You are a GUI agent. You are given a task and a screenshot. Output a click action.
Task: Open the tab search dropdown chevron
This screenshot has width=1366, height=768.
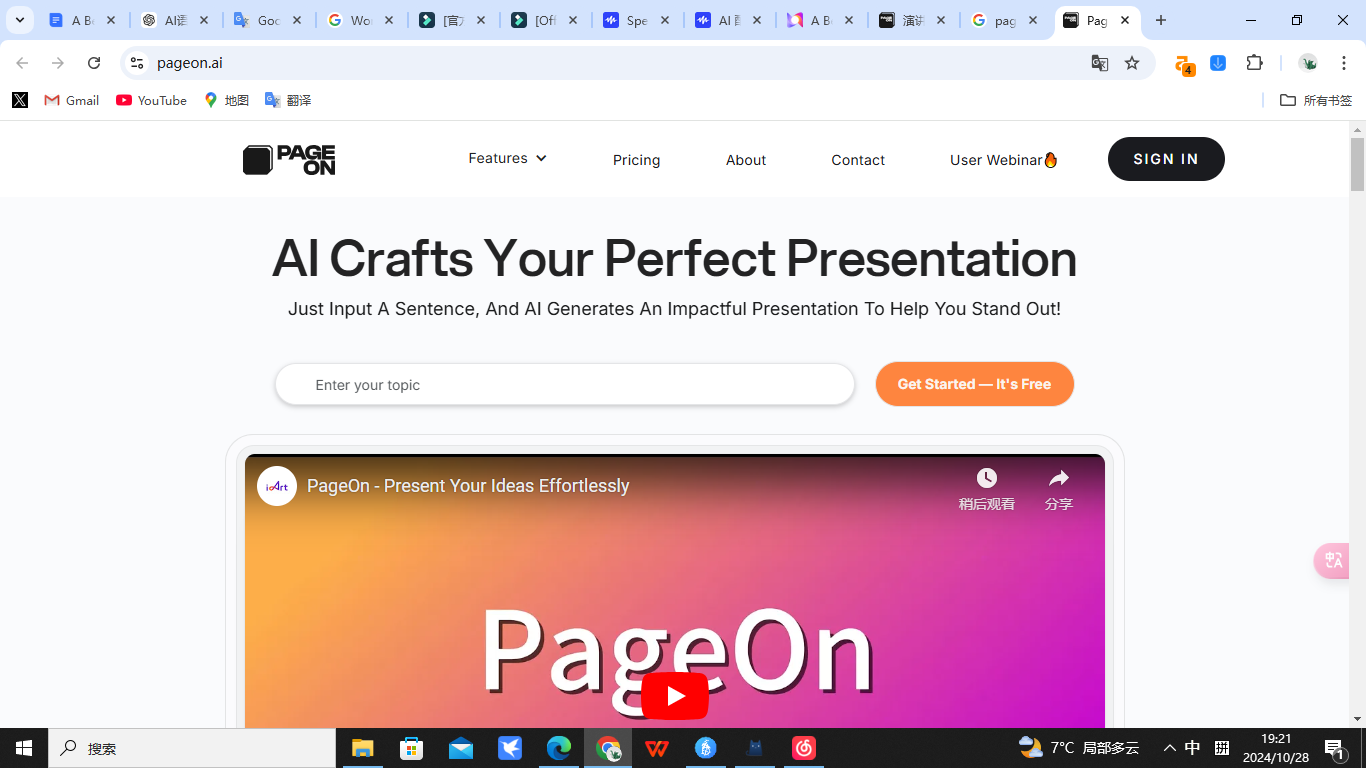[19, 20]
